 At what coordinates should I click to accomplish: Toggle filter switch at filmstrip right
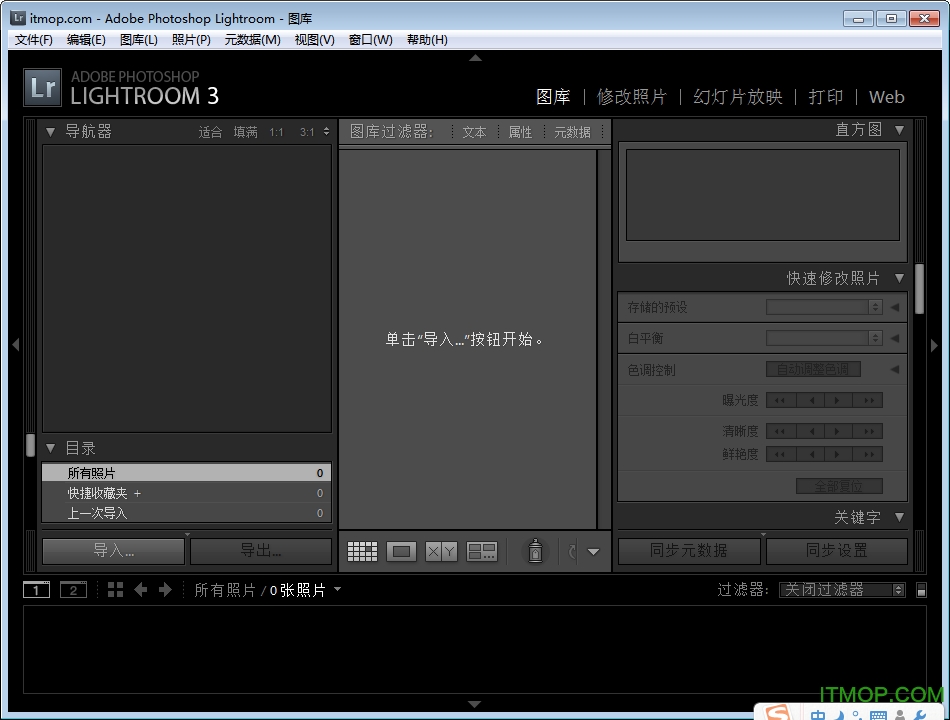coord(921,590)
